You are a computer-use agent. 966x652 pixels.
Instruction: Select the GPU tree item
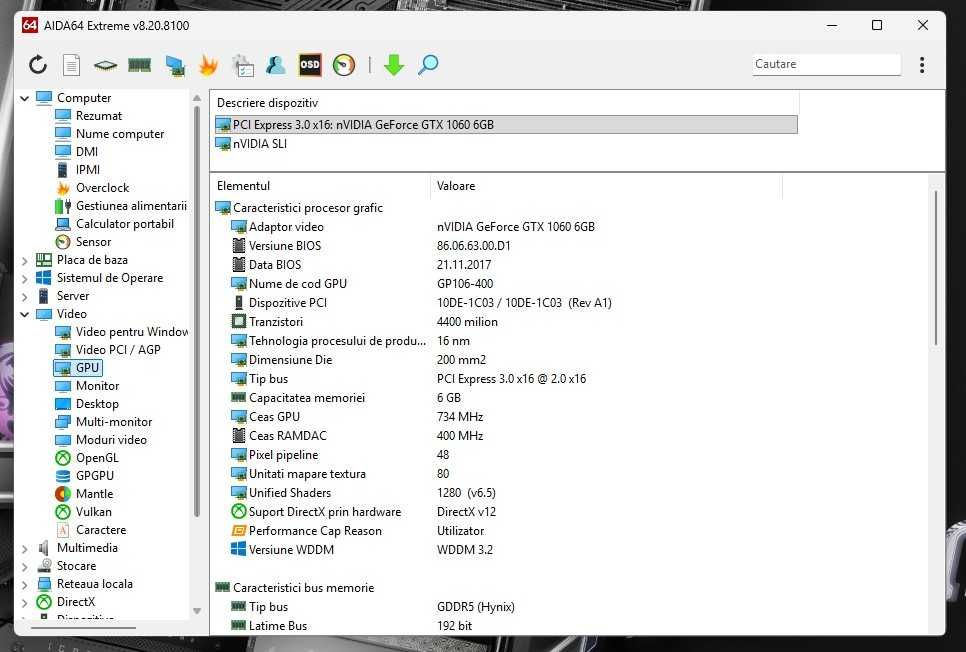coord(87,367)
